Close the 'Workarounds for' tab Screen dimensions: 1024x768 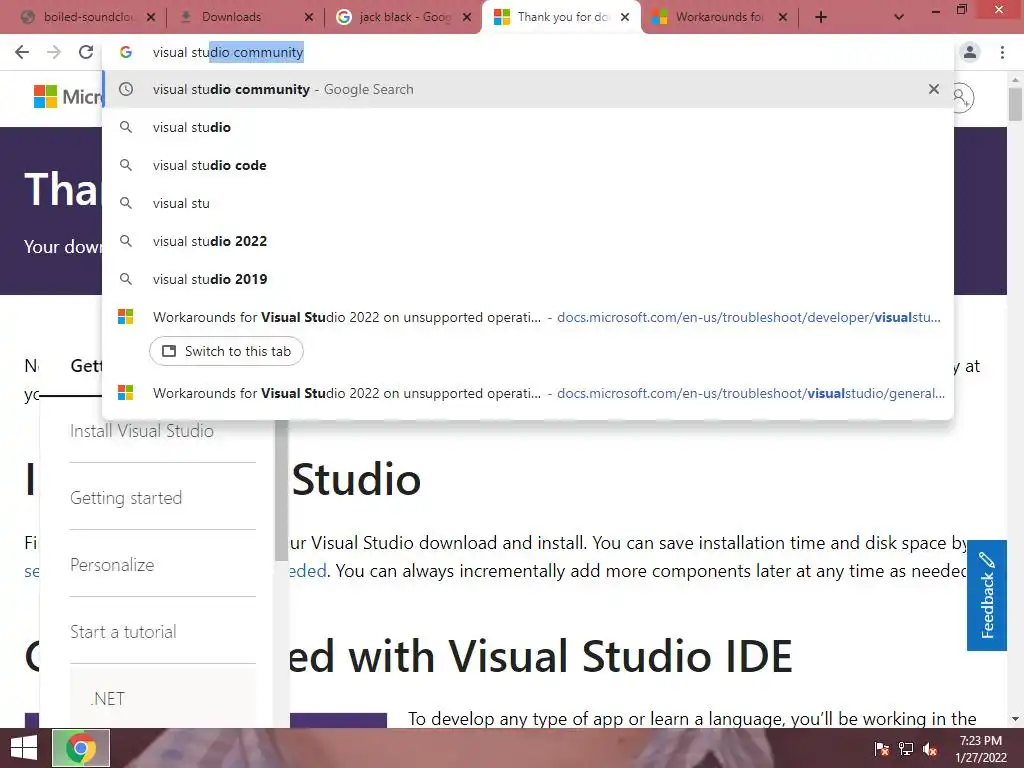pyautogui.click(x=783, y=17)
